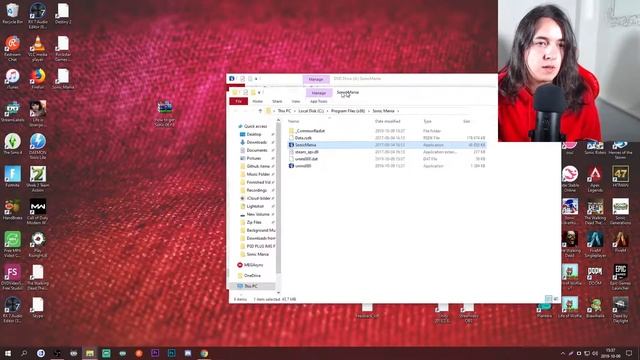Sort files by Date modified column
The height and width of the screenshot is (360, 640).
[x=387, y=121]
